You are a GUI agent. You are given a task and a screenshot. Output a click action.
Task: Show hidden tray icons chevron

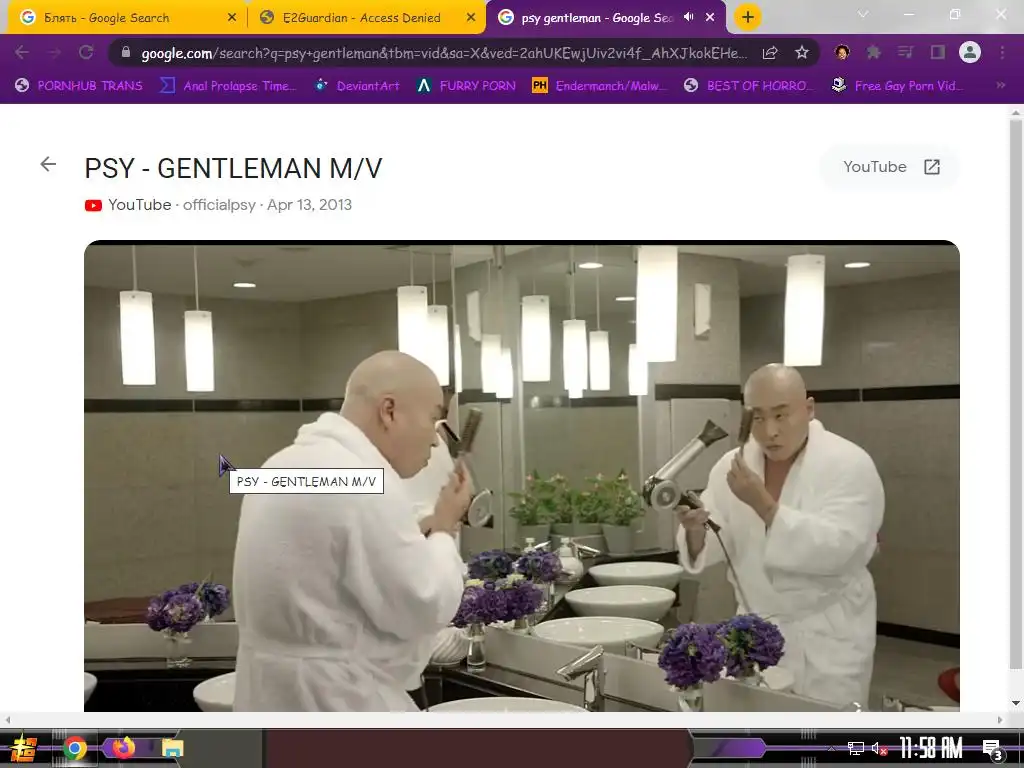pos(831,748)
